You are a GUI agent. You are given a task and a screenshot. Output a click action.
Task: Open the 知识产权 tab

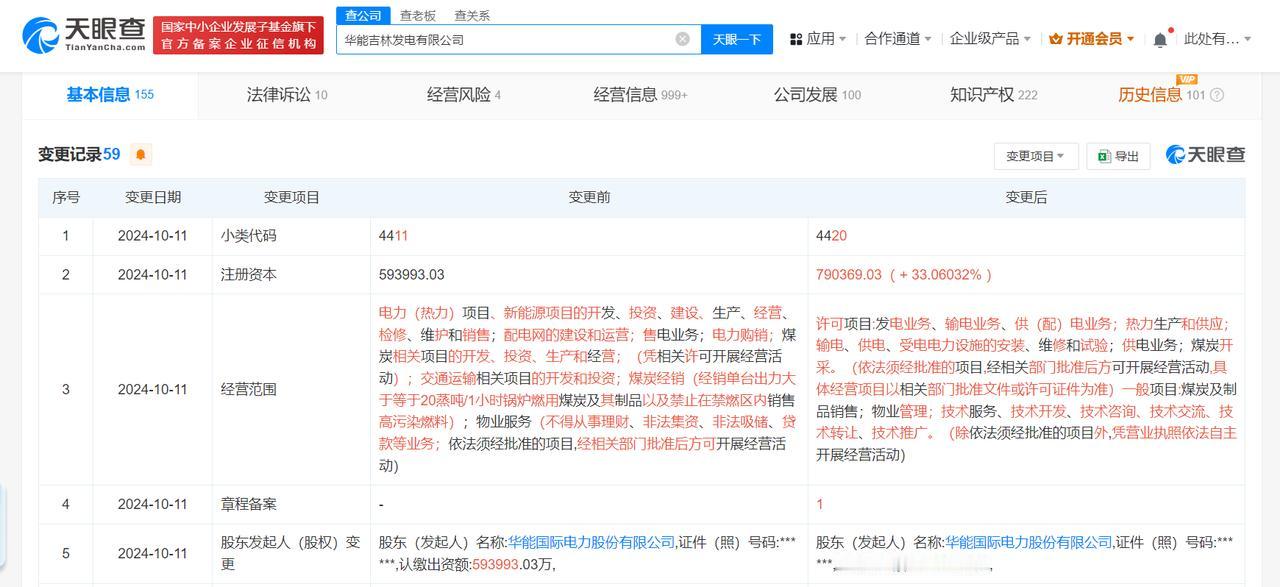pyautogui.click(x=993, y=95)
